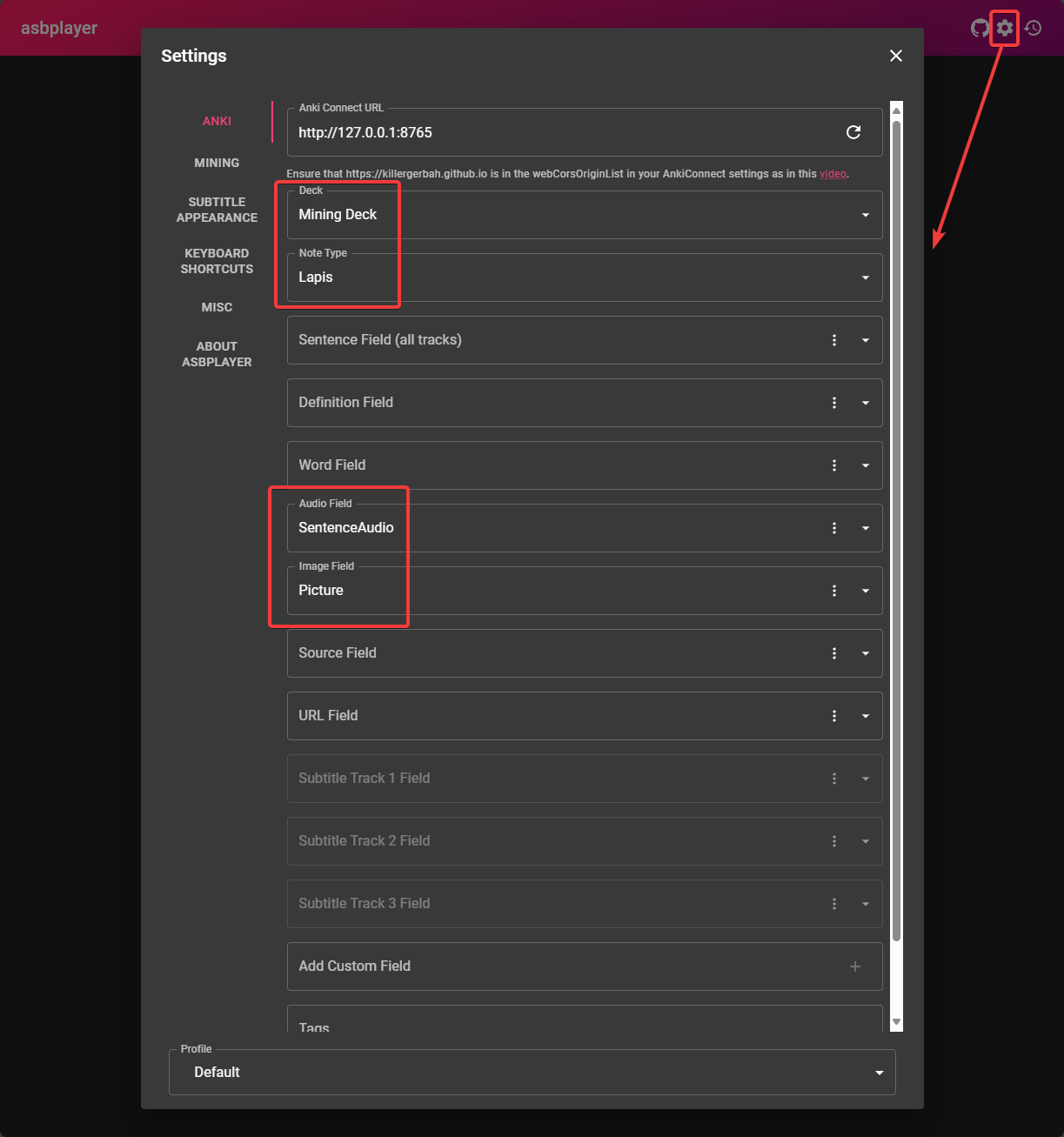Screen dimensions: 1064x1137
Task: Click the settings gear icon
Action: click(x=1004, y=28)
